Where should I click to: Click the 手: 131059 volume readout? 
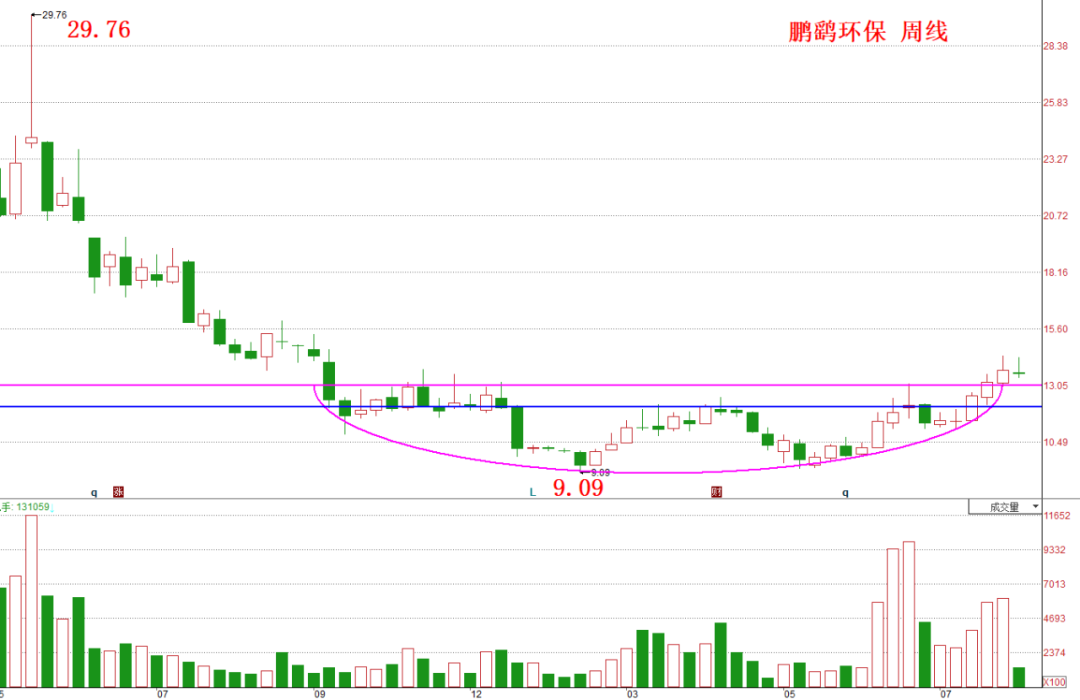point(26,507)
